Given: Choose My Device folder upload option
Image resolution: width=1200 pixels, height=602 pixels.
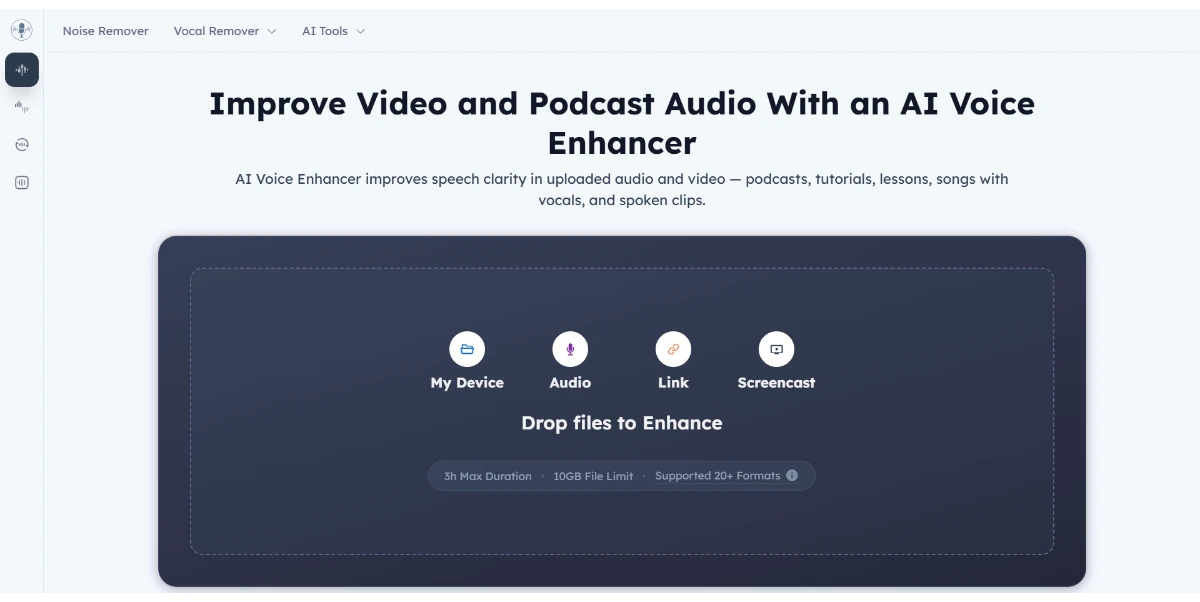Looking at the screenshot, I should coord(467,361).
